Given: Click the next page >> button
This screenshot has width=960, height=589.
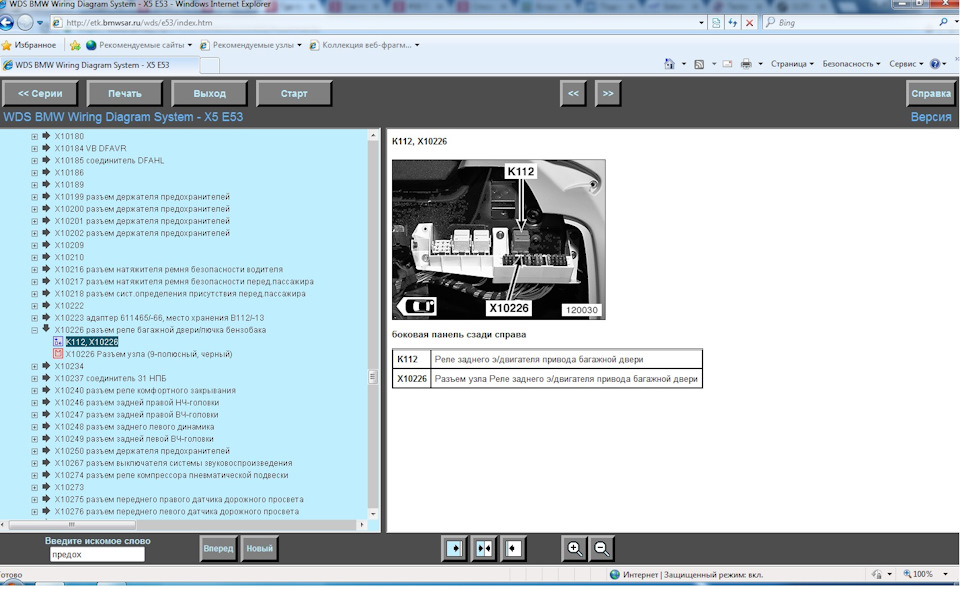Looking at the screenshot, I should pyautogui.click(x=608, y=94).
